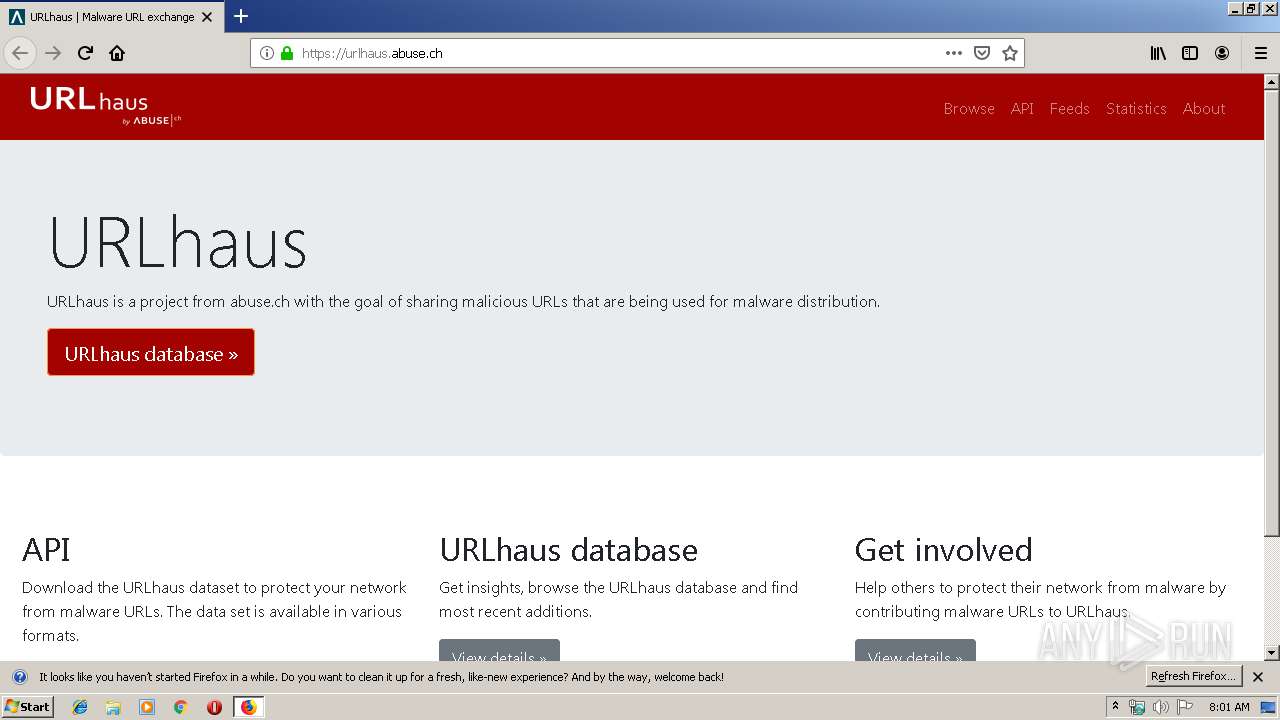Open the Action Center flag icon
This screenshot has width=1280, height=720.
(1185, 707)
